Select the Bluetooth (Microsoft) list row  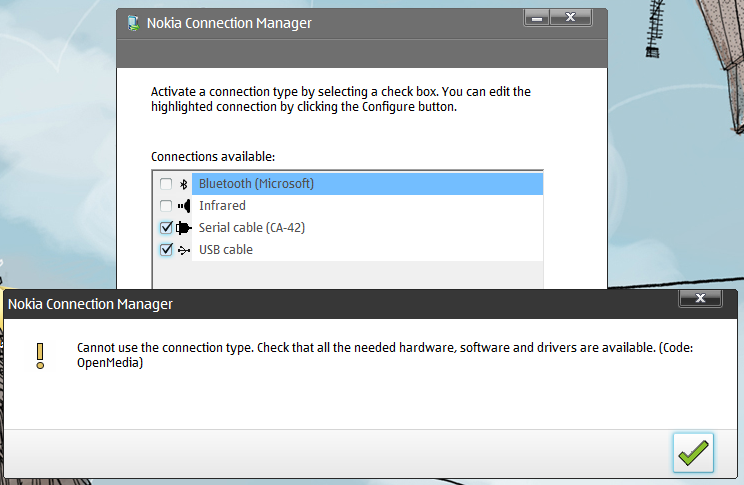(x=367, y=184)
